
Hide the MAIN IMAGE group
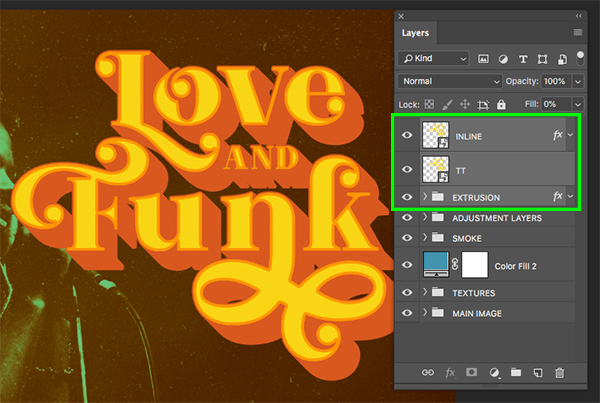(407, 313)
